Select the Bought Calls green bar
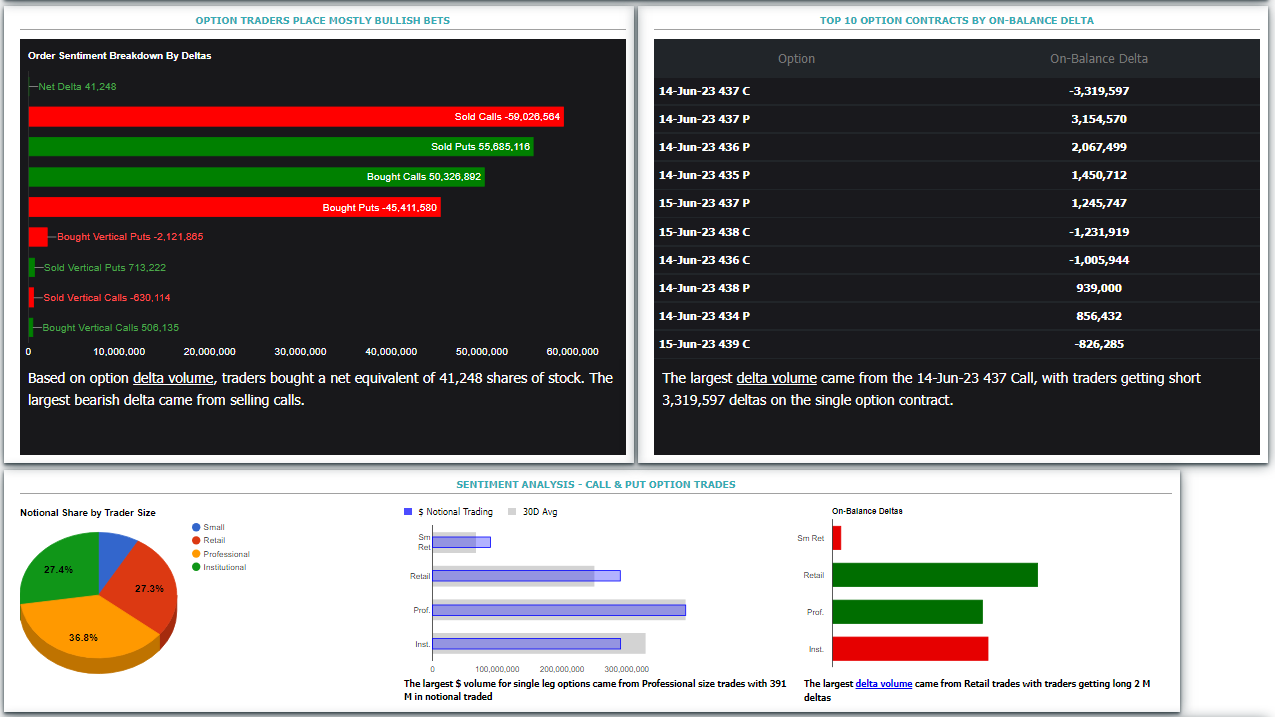Screen dimensions: 1275x717 coord(256,177)
